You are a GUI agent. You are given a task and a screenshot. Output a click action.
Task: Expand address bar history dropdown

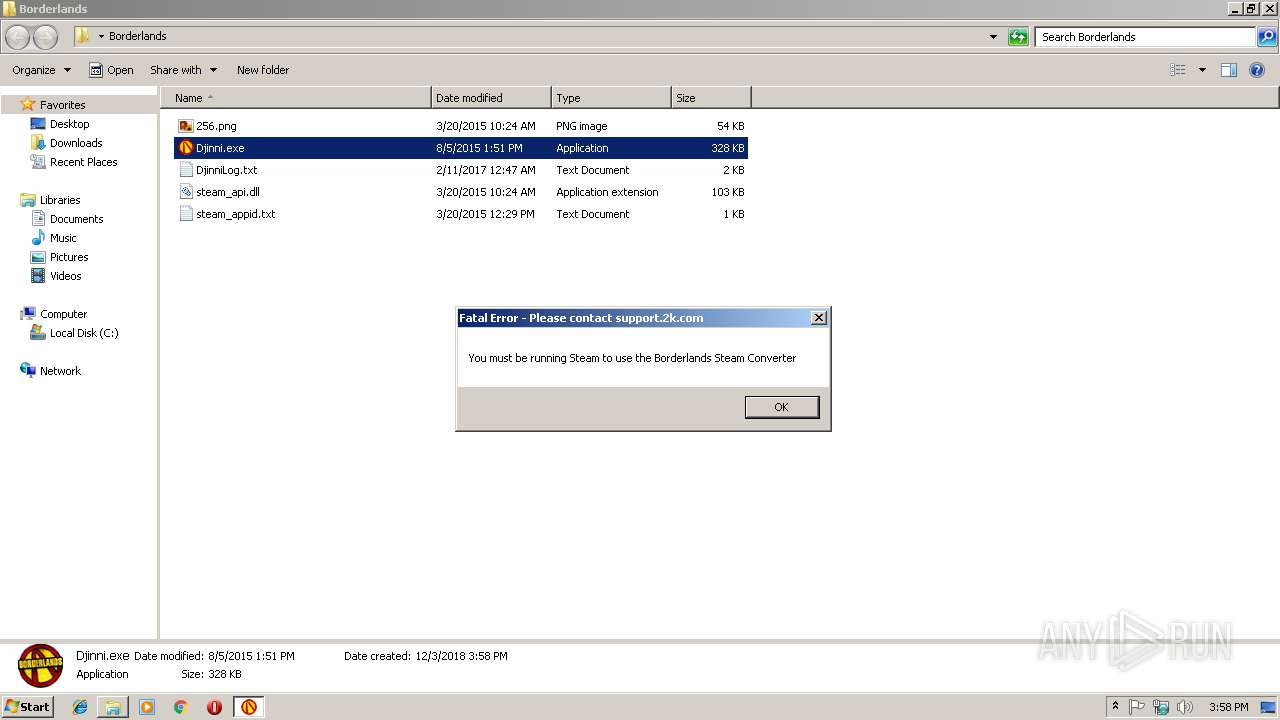click(993, 37)
